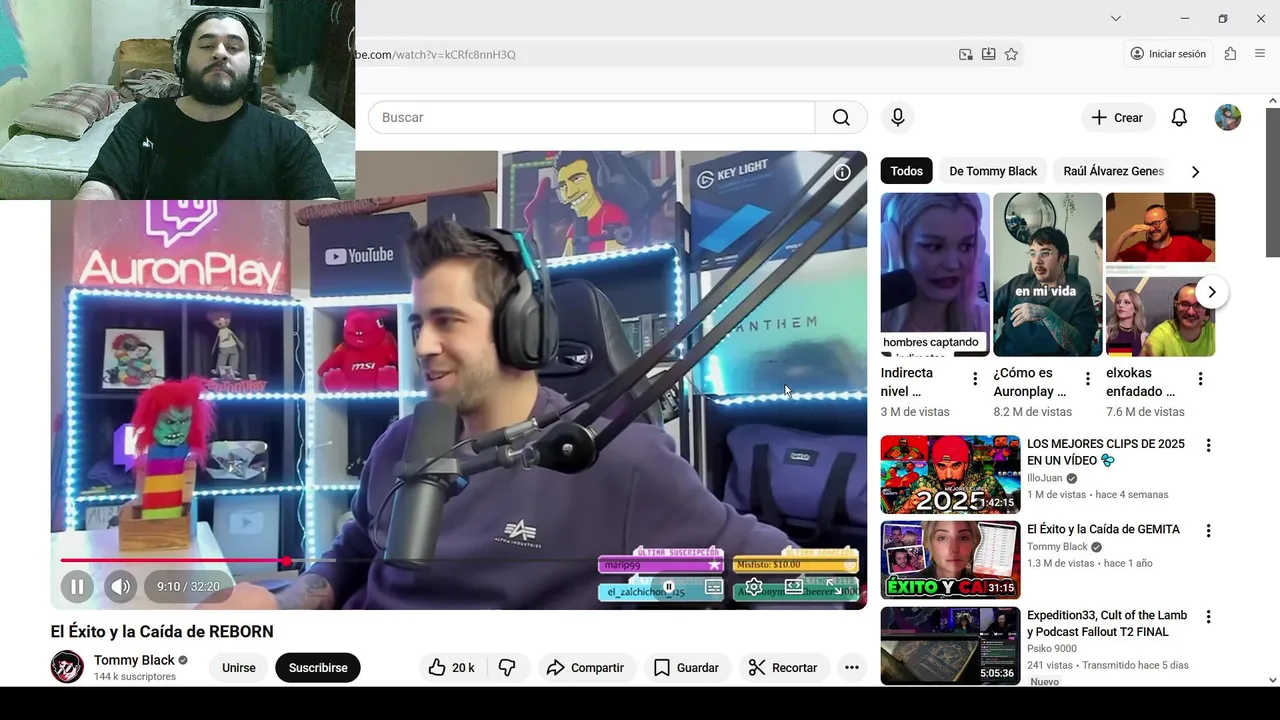Open options for elxokas enfadado short
Image resolution: width=1280 pixels, height=720 pixels.
click(1200, 379)
